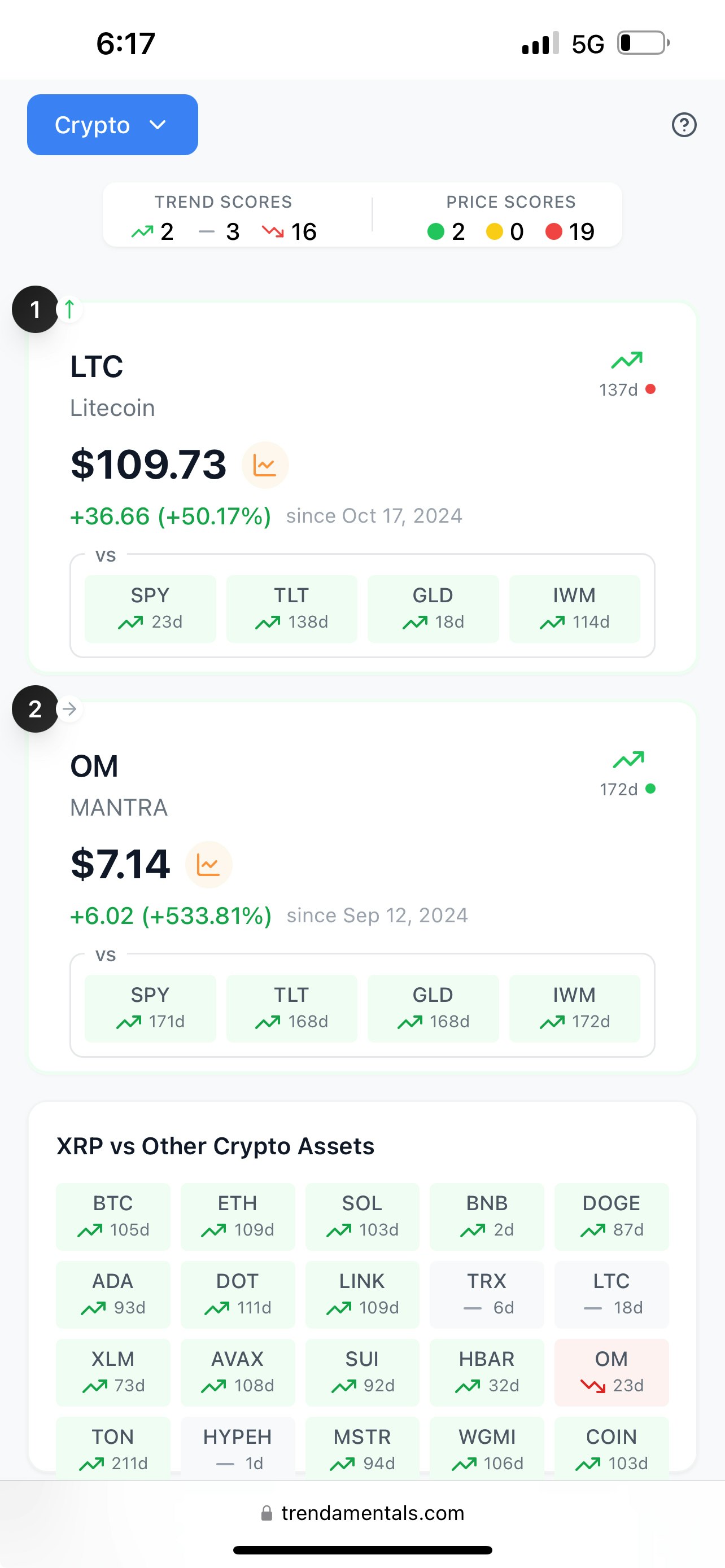Select the GLD 168d tile under OM
The image size is (725, 1568).
pyautogui.click(x=433, y=1008)
